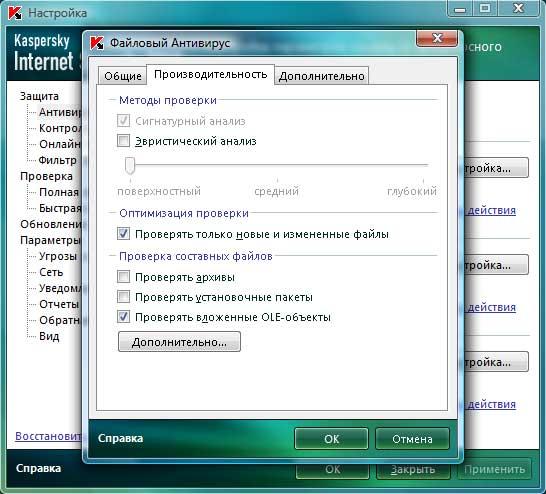Click the Дополнительно... button
Screen dimensions: 546x494
[x=179, y=342]
